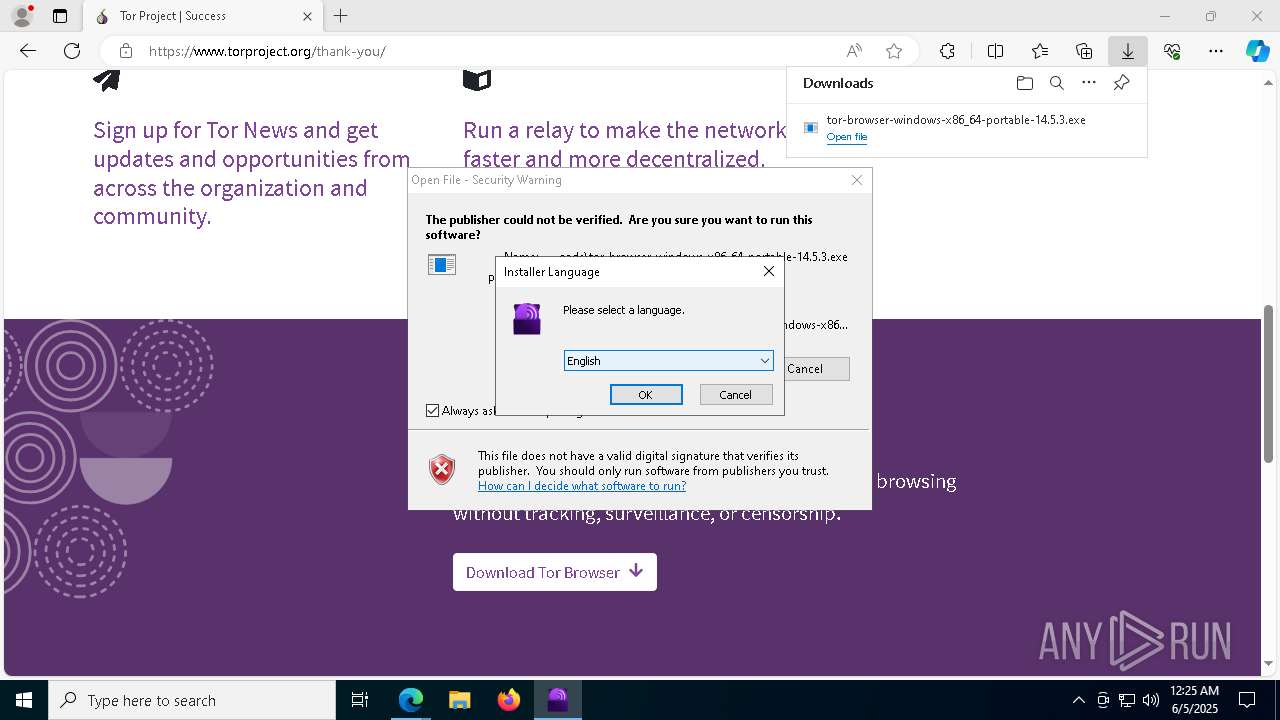Search downloads magnifier icon
Image resolution: width=1280 pixels, height=720 pixels.
coord(1057,83)
